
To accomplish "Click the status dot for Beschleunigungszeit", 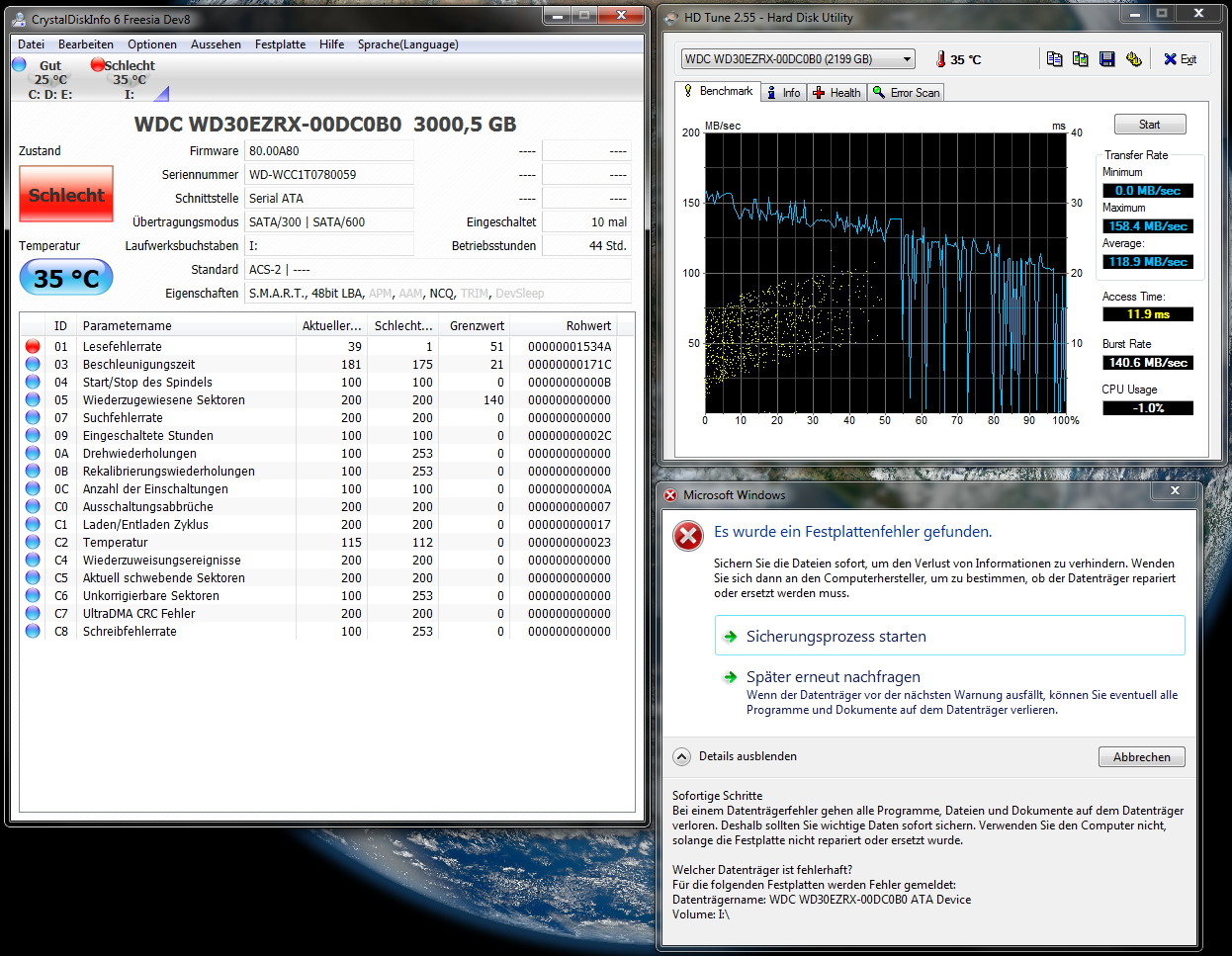I will pyautogui.click(x=33, y=365).
